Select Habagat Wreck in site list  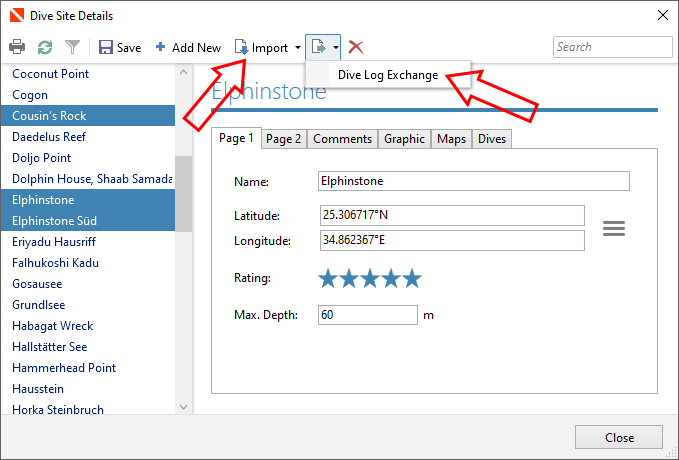click(88, 326)
